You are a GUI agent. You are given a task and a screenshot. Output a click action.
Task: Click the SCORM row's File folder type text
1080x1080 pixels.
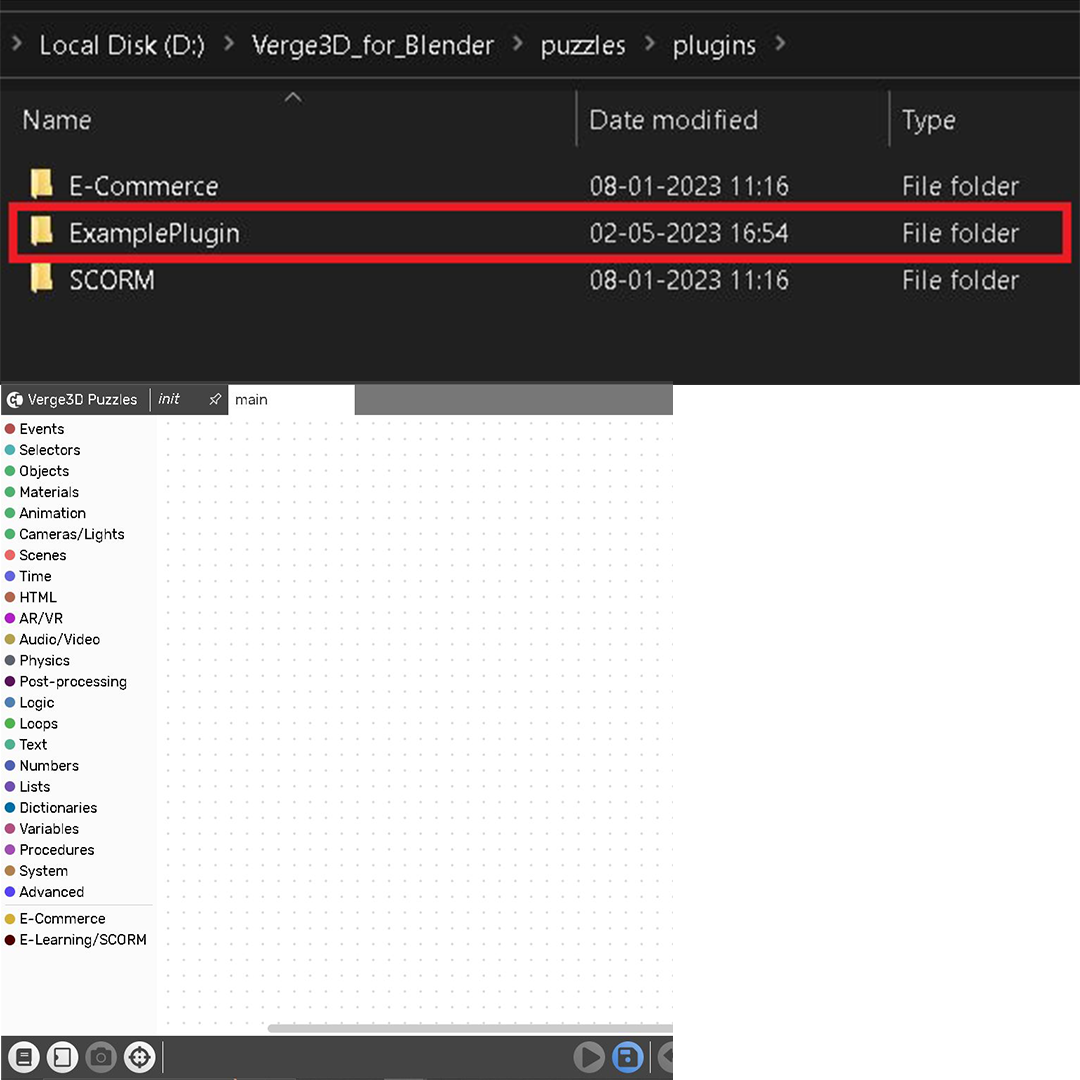click(960, 280)
